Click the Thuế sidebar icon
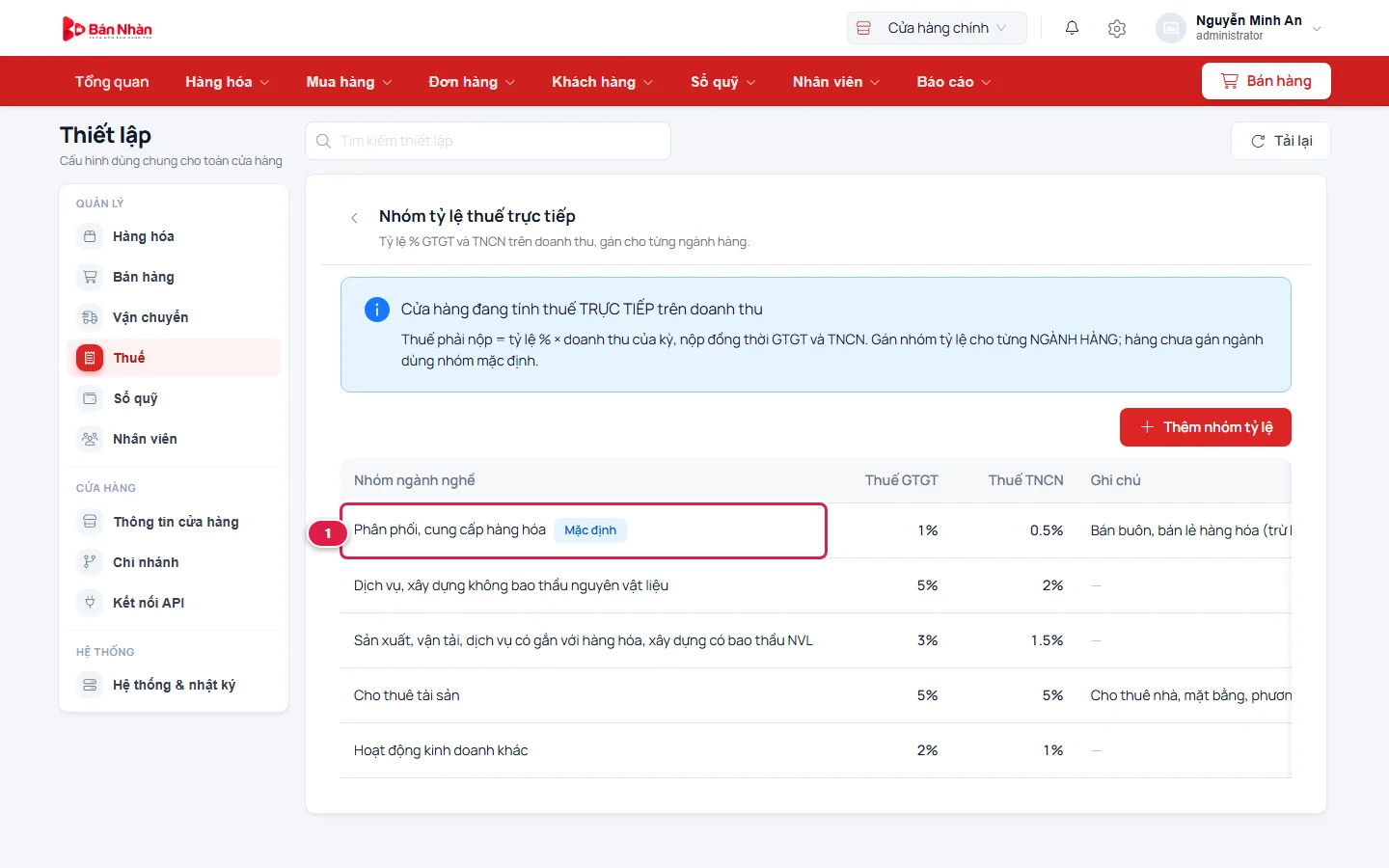Image resolution: width=1389 pixels, height=868 pixels. click(x=90, y=358)
